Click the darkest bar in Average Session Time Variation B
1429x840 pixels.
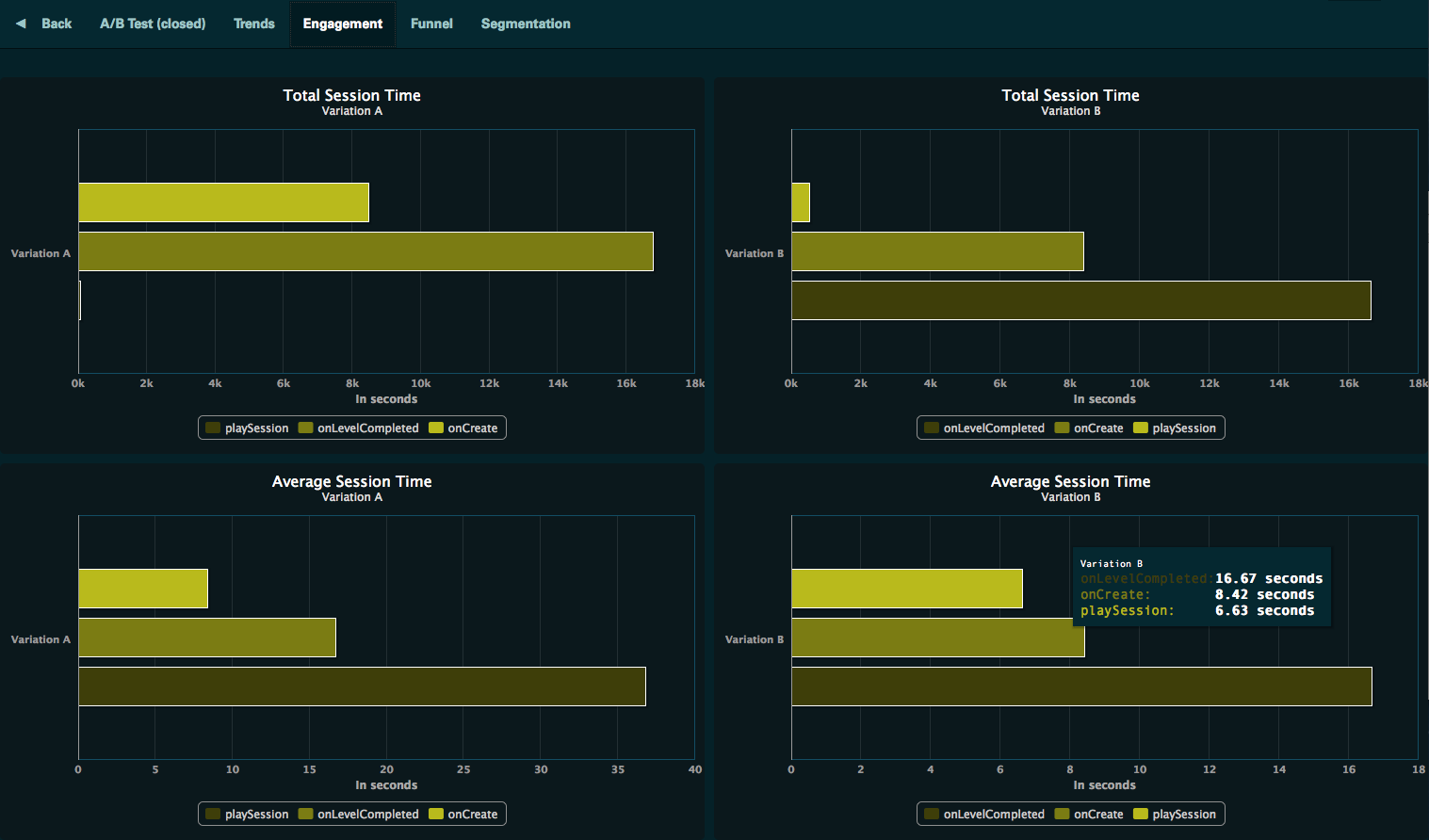(1080, 687)
